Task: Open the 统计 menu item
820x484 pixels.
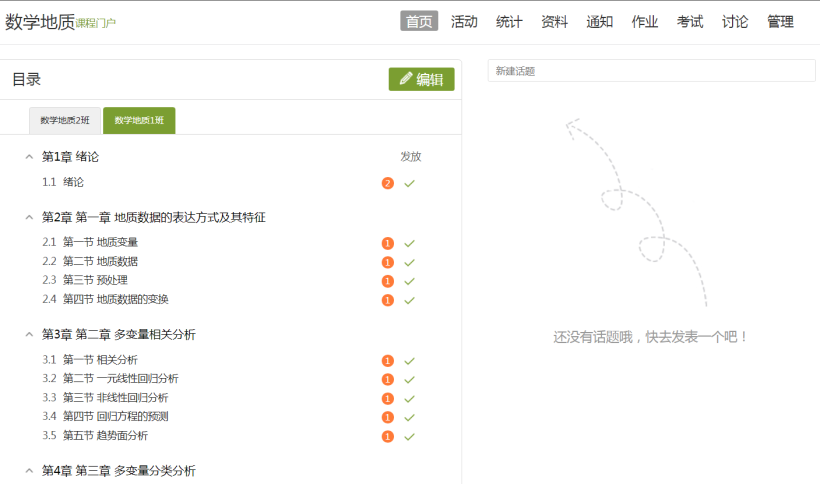Action: [509, 21]
